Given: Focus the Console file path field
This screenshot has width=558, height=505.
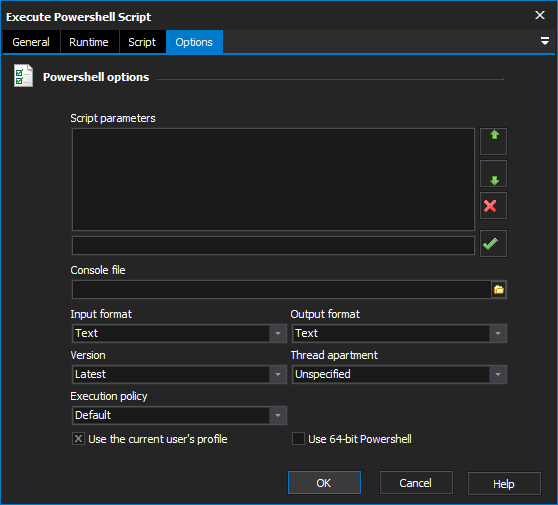Looking at the screenshot, I should pos(282,290).
